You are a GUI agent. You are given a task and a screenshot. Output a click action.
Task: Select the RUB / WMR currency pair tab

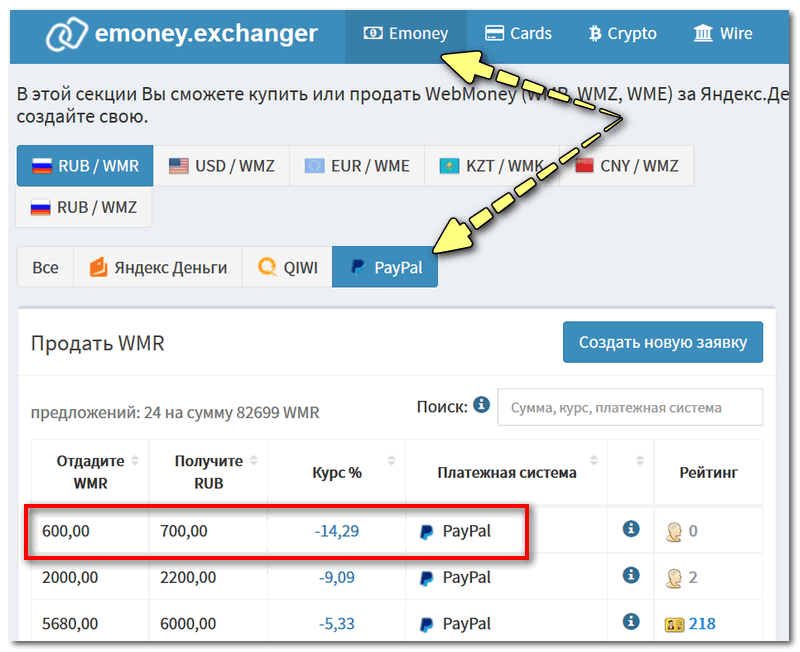85,166
